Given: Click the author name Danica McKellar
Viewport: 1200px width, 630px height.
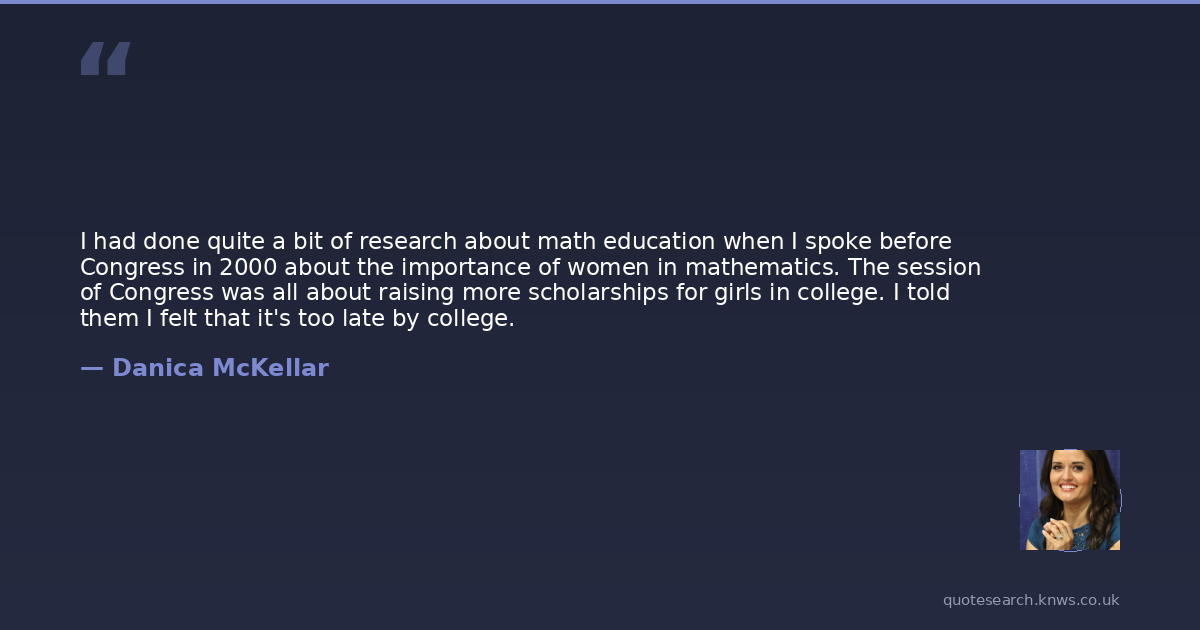Looking at the screenshot, I should coord(220,368).
